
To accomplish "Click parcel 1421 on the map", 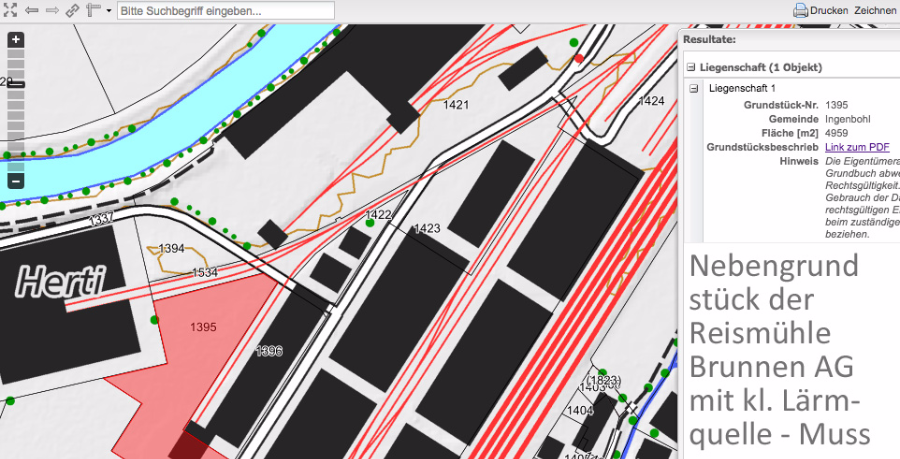I will point(456,104).
